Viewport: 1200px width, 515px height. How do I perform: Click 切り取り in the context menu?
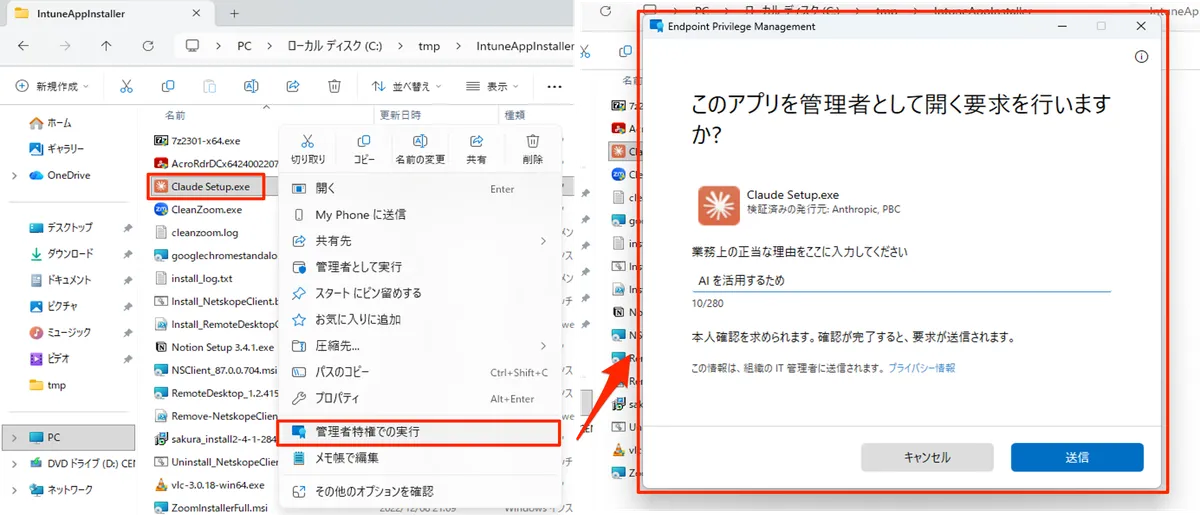pos(308,149)
